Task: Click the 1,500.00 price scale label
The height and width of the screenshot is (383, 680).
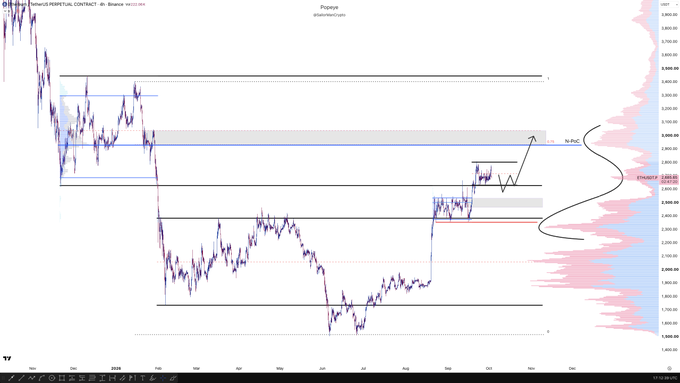Action: point(670,337)
